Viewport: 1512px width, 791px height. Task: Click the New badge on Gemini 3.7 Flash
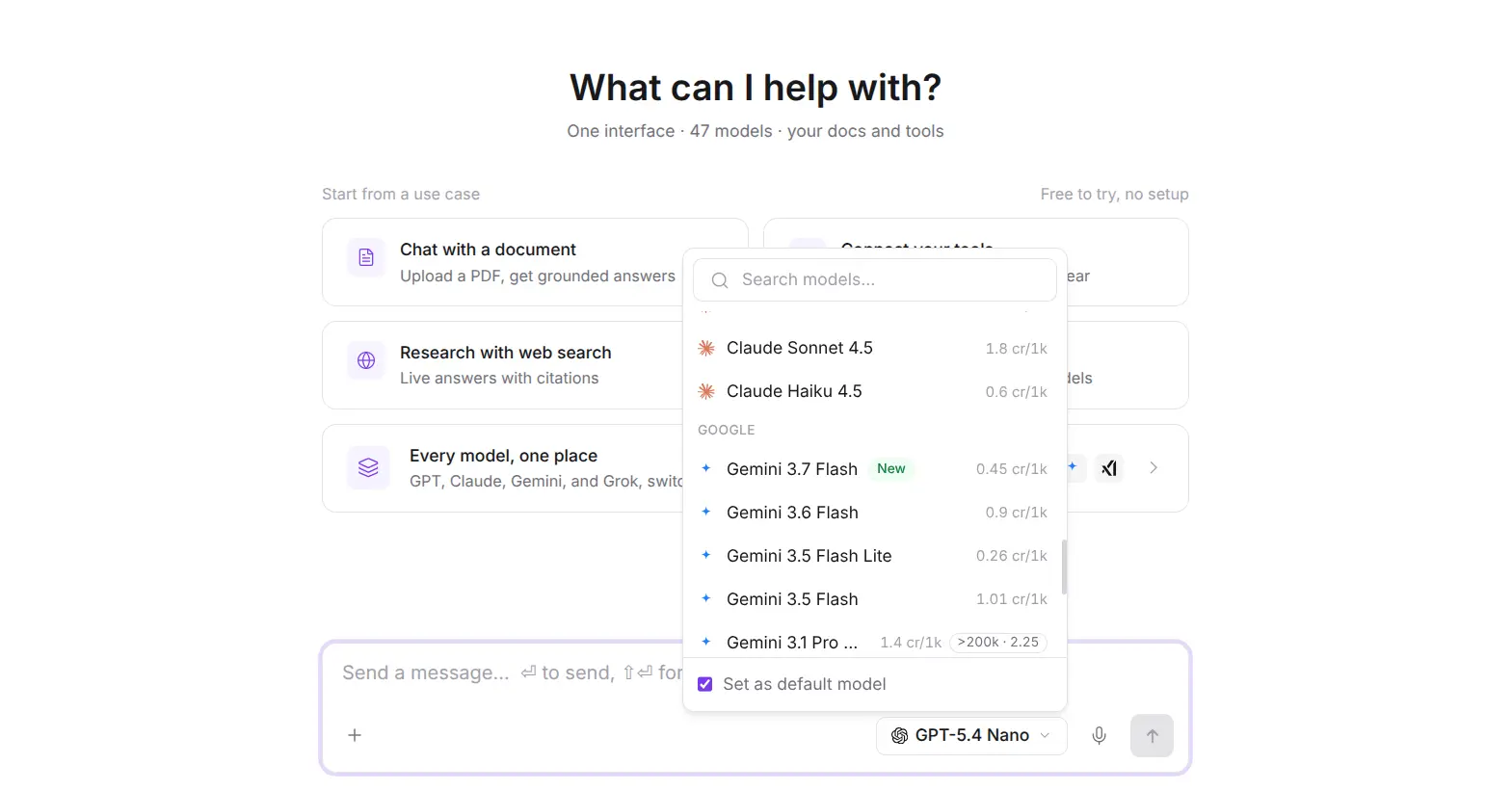(x=891, y=469)
